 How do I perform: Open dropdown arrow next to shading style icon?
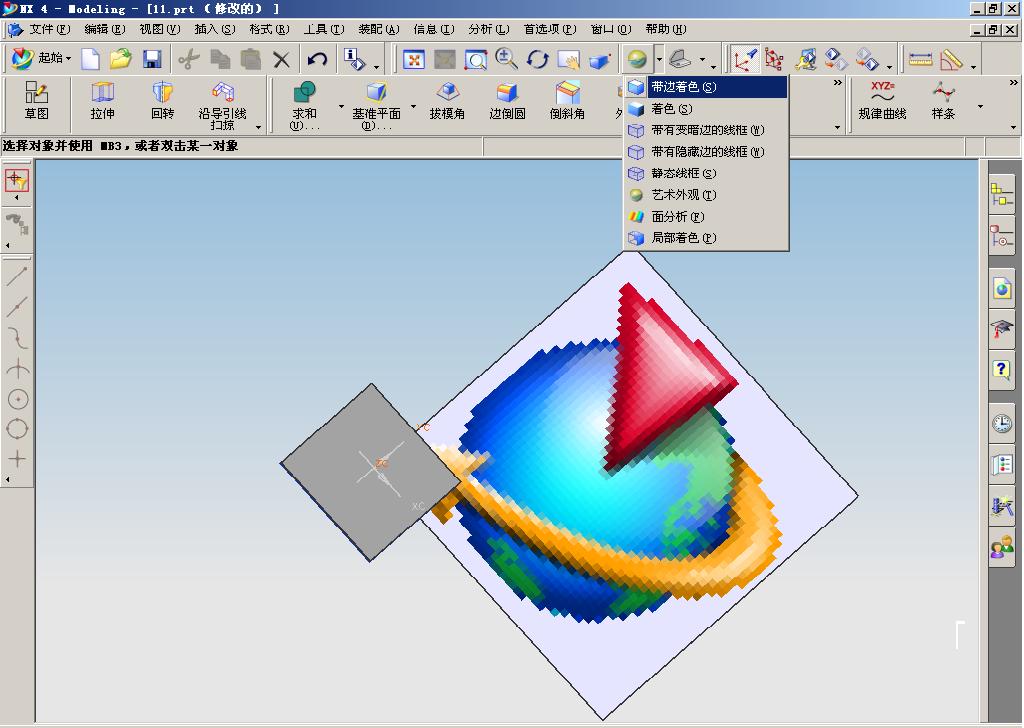coord(659,59)
